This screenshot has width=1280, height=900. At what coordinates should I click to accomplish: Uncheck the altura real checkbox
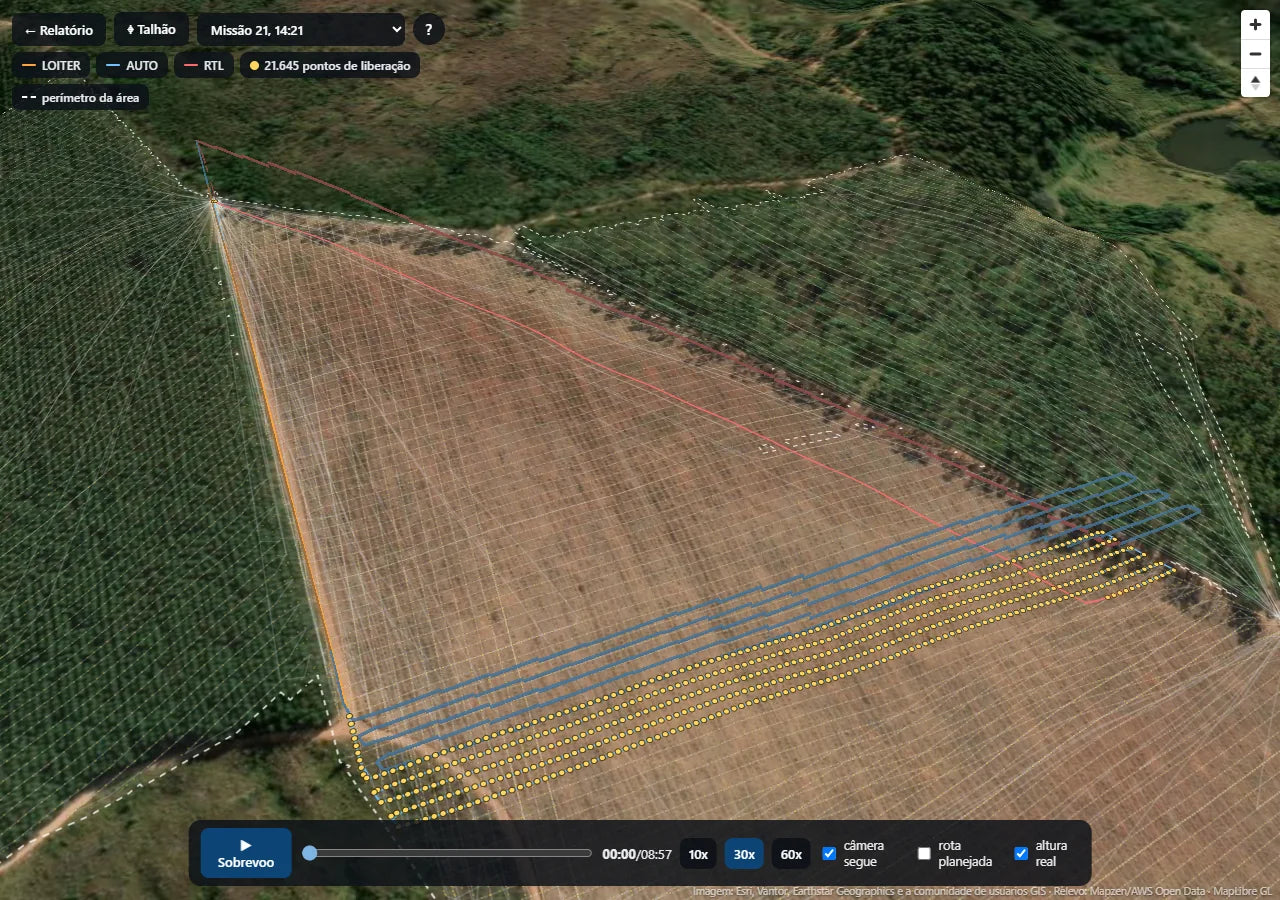(1021, 853)
